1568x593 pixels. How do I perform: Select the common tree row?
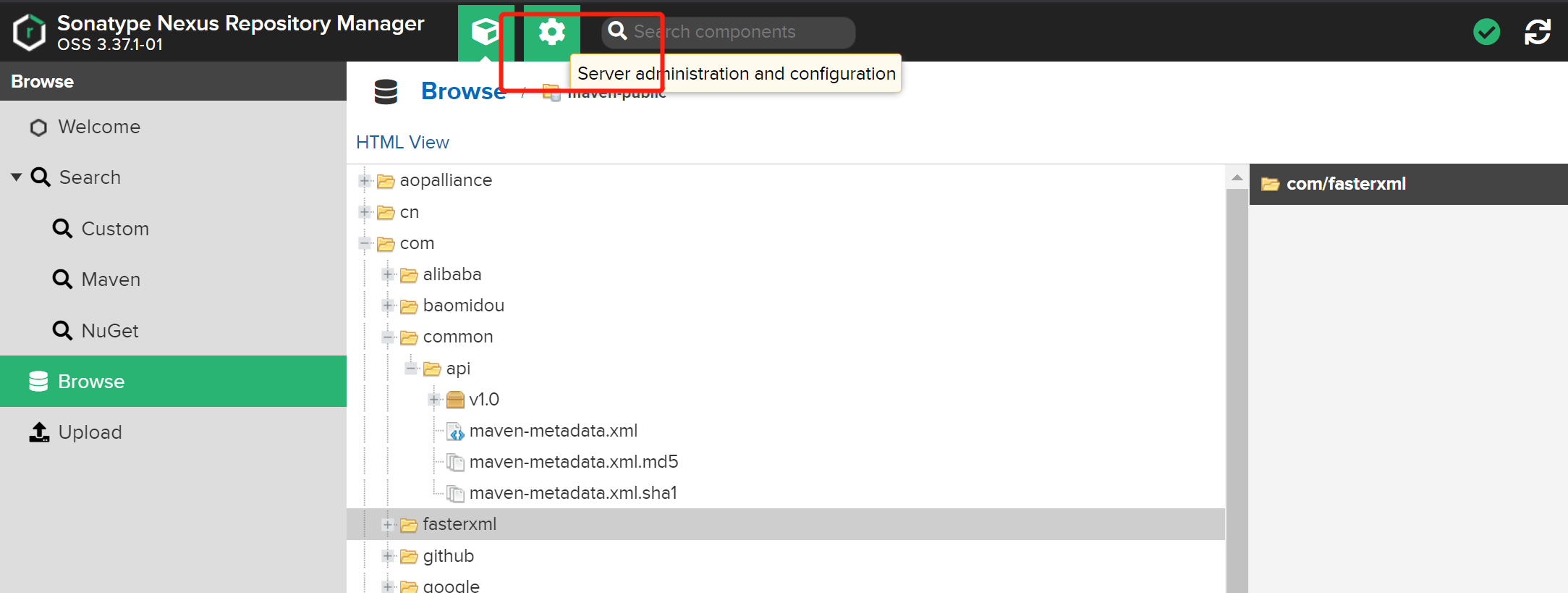[x=786, y=337]
